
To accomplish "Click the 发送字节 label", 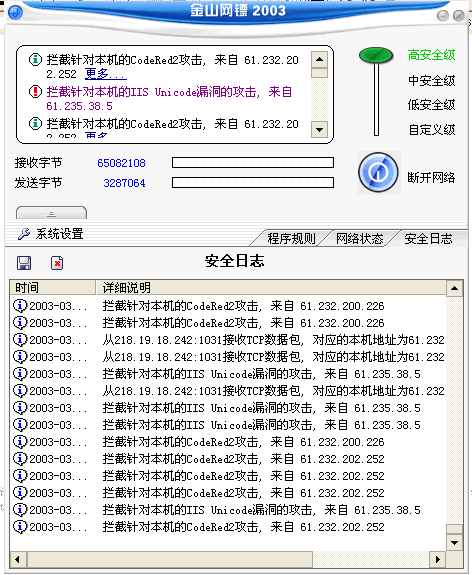I will [39, 182].
